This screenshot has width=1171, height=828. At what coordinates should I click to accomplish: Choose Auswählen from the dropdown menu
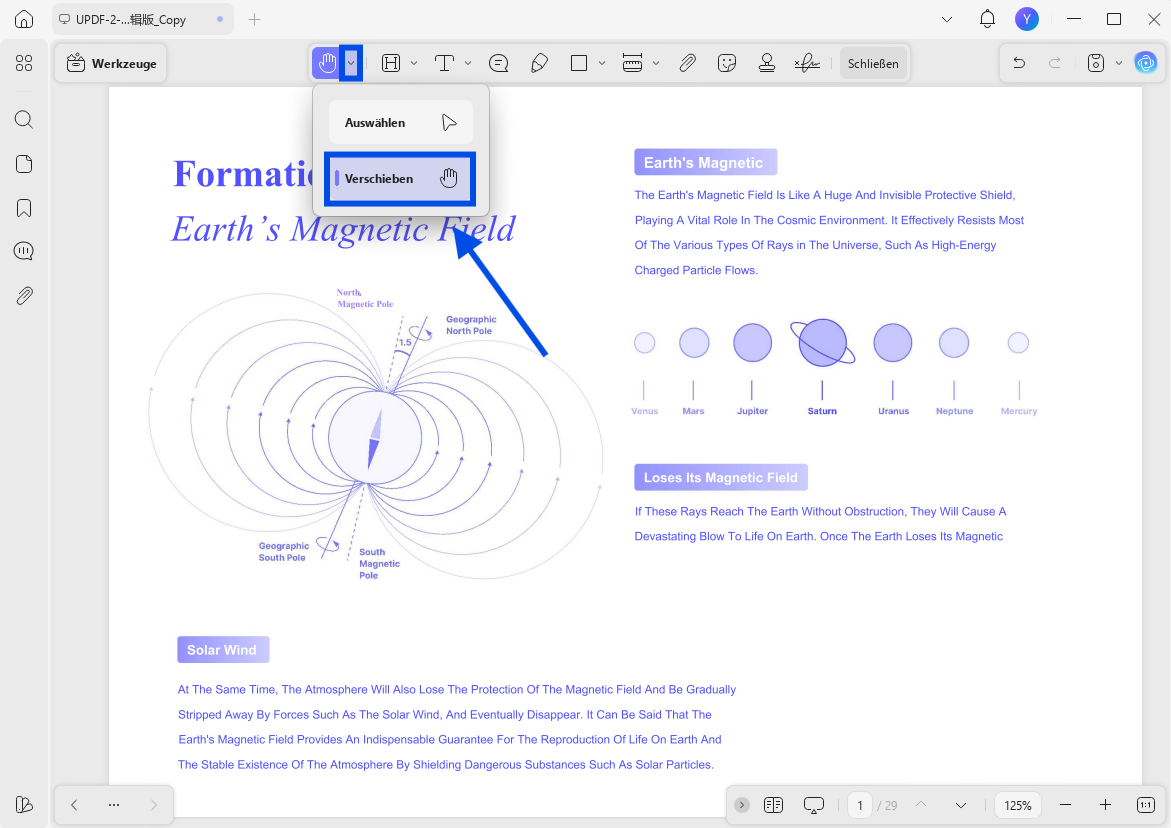tap(401, 122)
